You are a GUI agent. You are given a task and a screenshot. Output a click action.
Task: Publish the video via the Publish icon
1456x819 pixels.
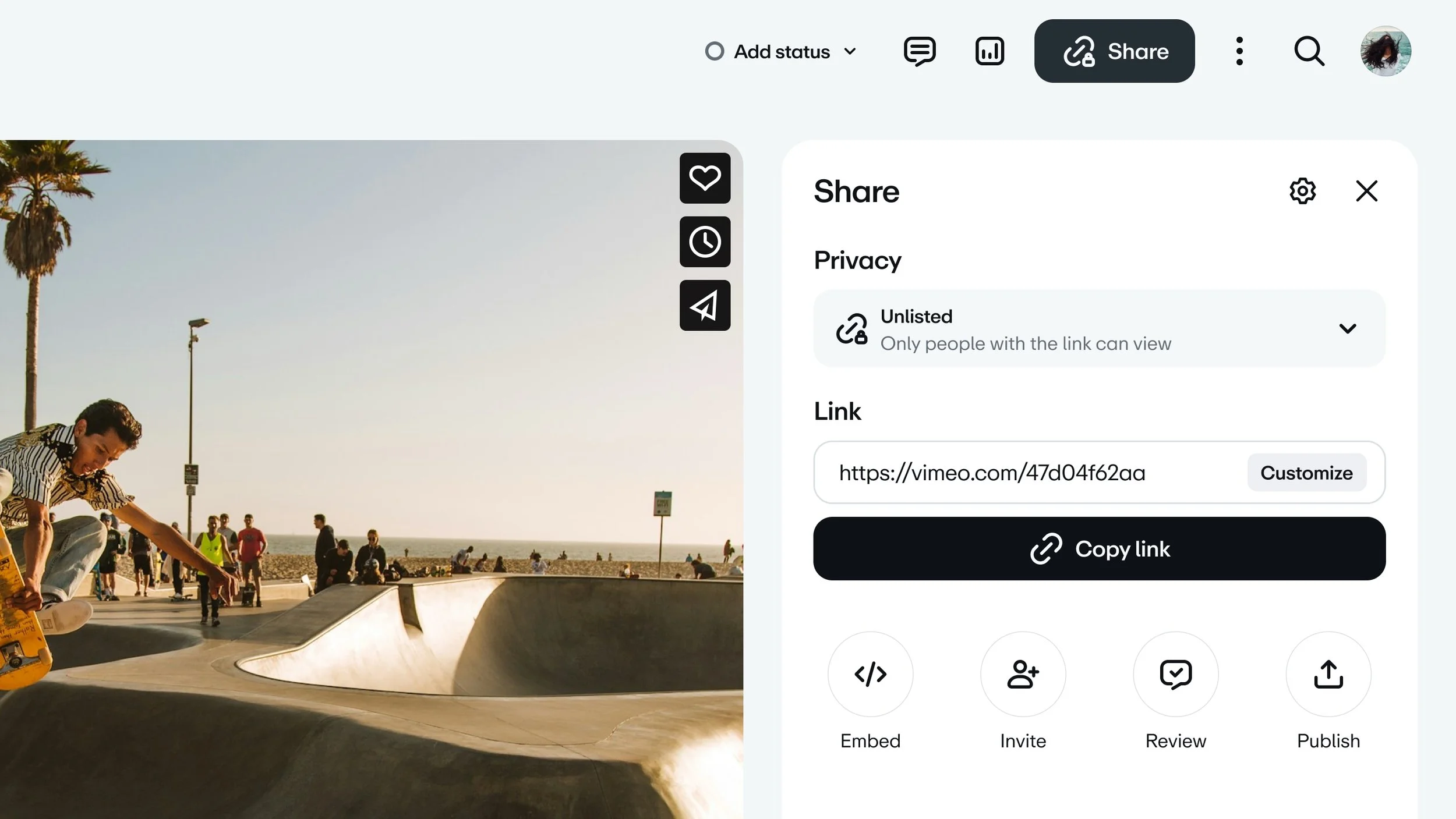coord(1328,674)
